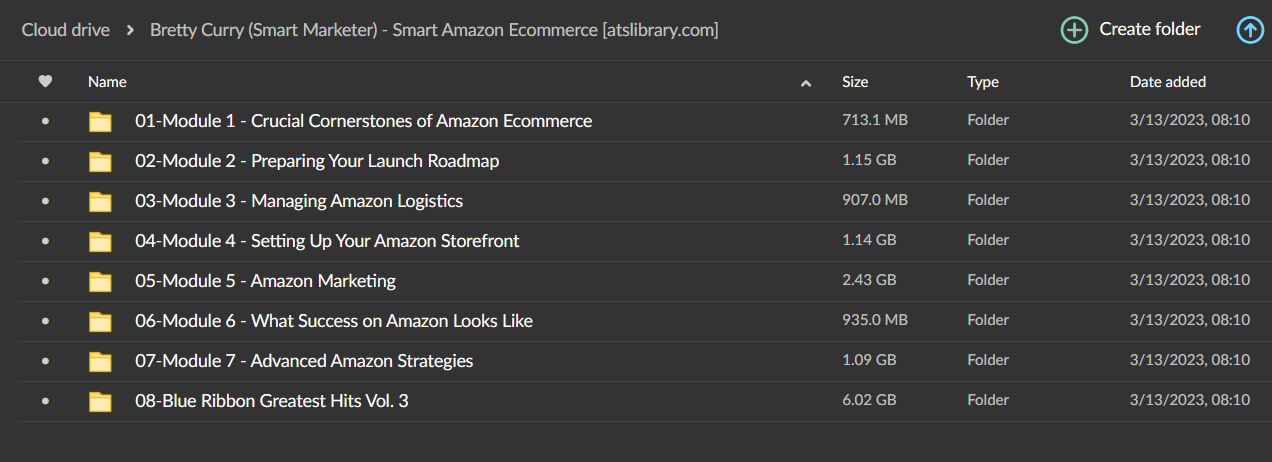
Task: Select the Bretty Curry Smart Amazon Ecommerce breadcrumb
Action: coord(434,30)
